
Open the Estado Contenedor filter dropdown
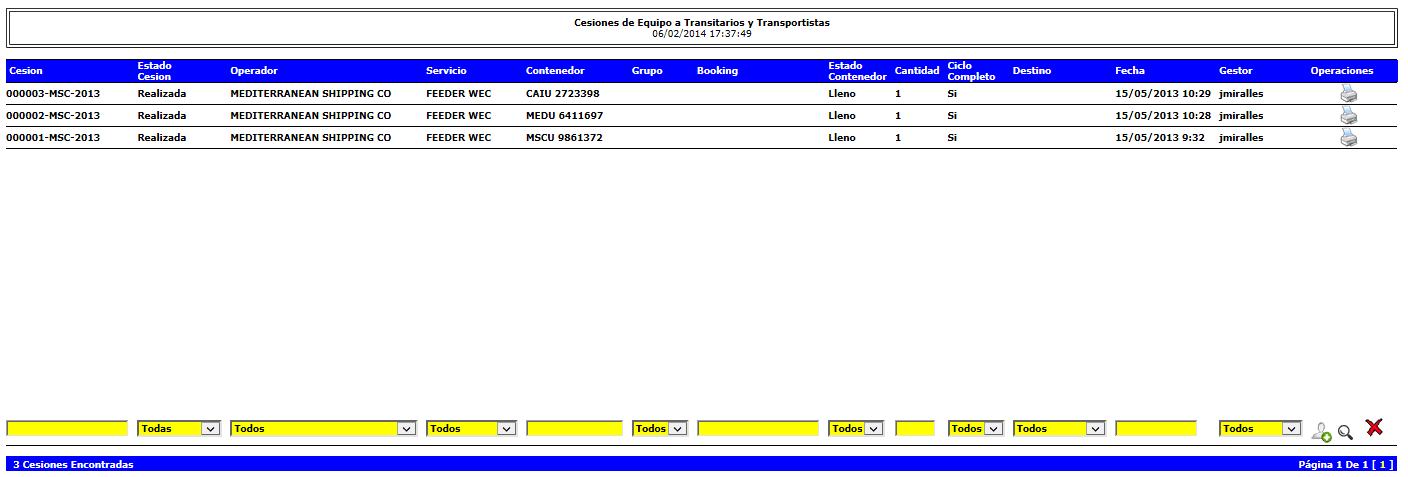[x=856, y=428]
